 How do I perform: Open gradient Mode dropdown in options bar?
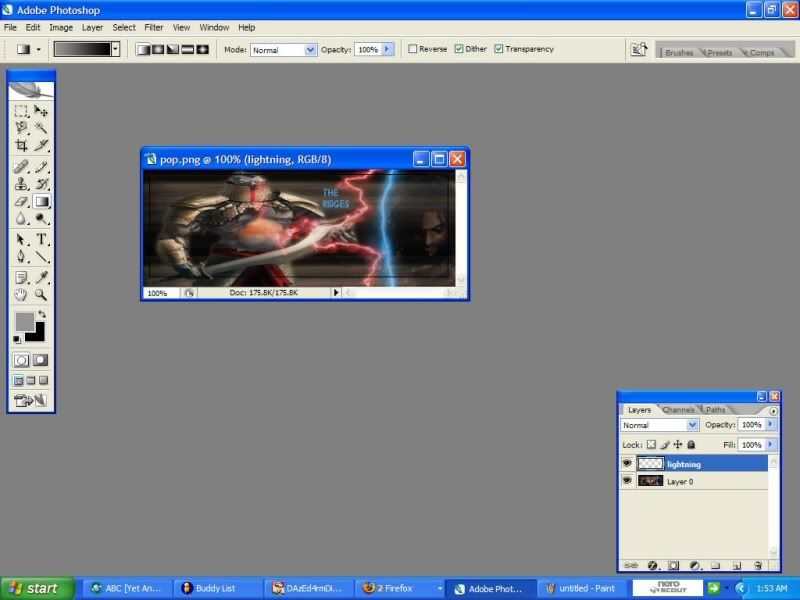coord(310,49)
